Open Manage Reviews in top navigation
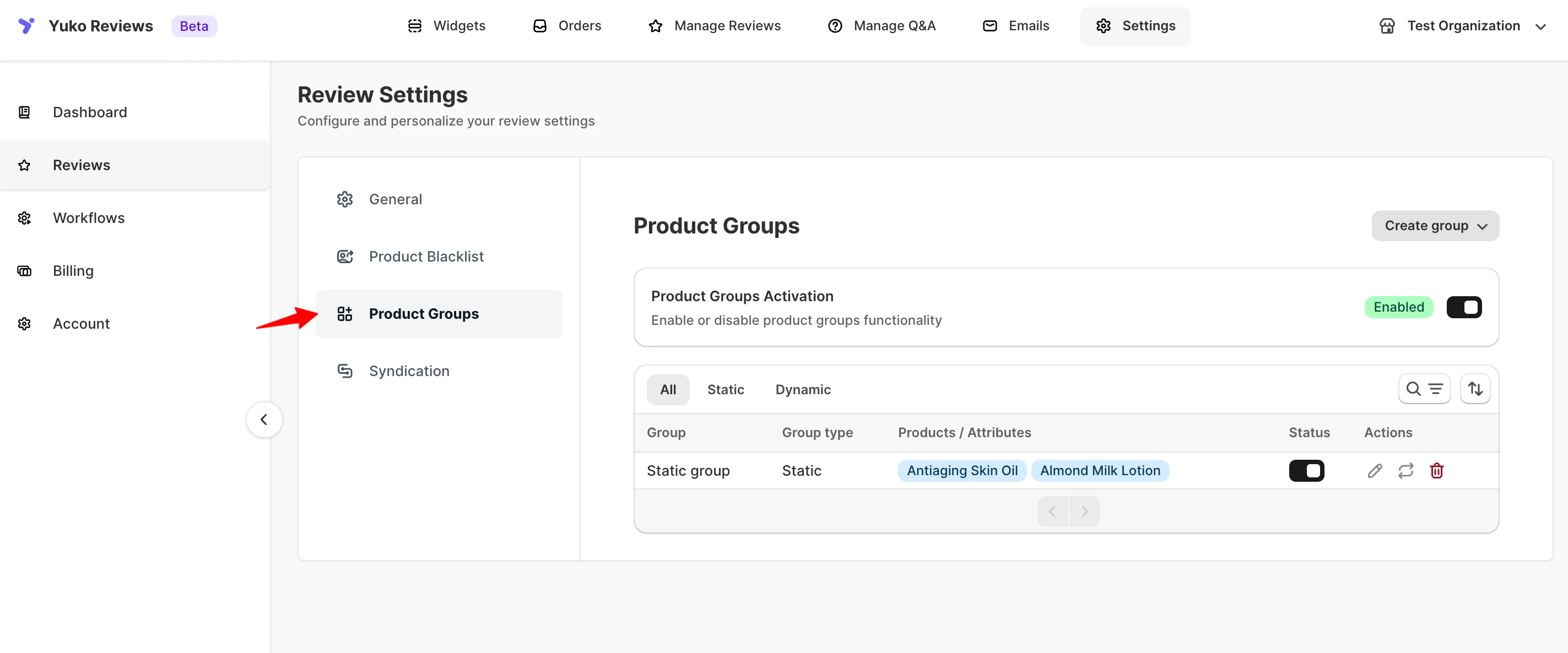This screenshot has height=653, width=1568. pos(715,25)
